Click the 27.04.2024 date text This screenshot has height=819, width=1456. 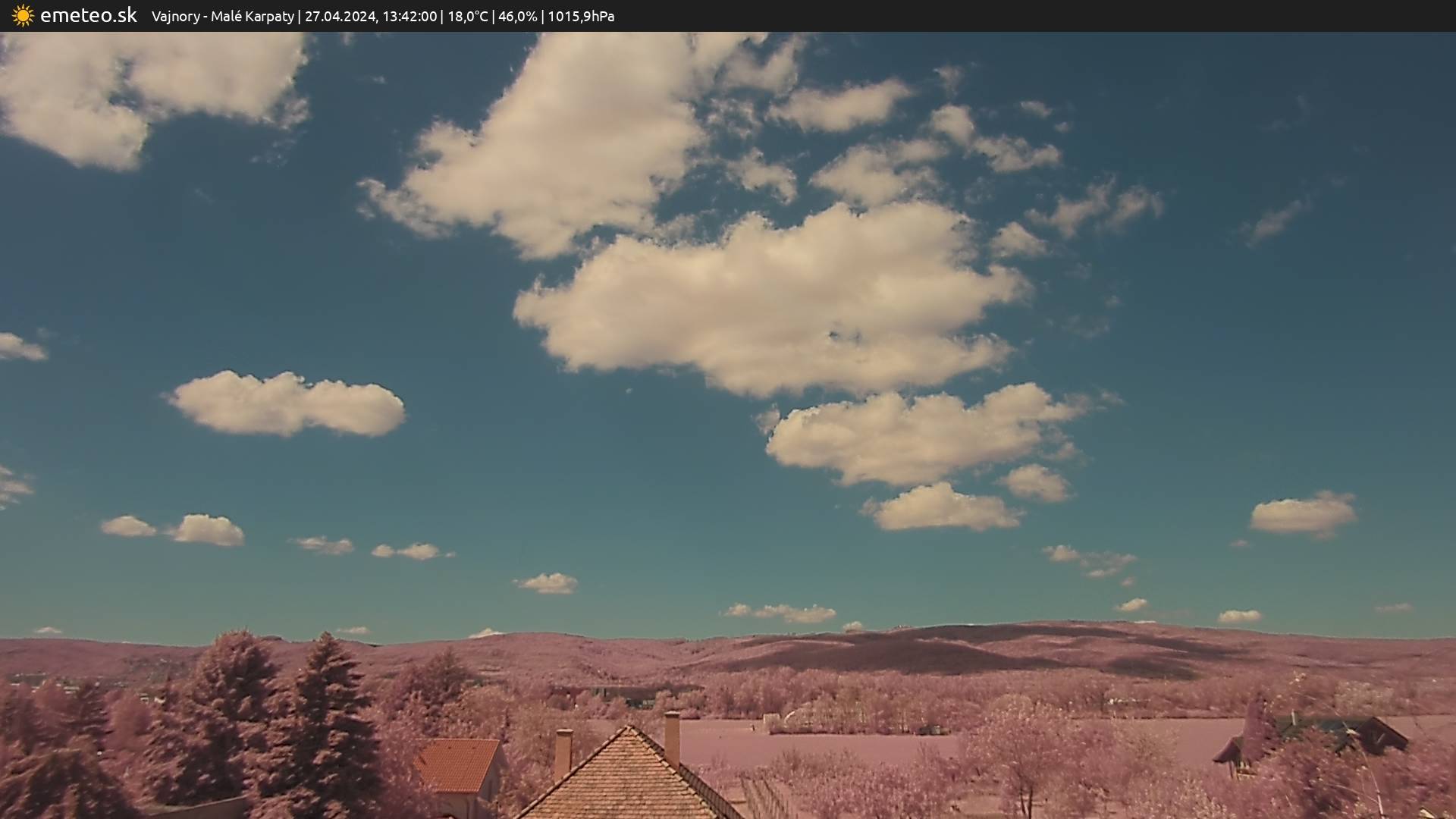[x=340, y=17]
